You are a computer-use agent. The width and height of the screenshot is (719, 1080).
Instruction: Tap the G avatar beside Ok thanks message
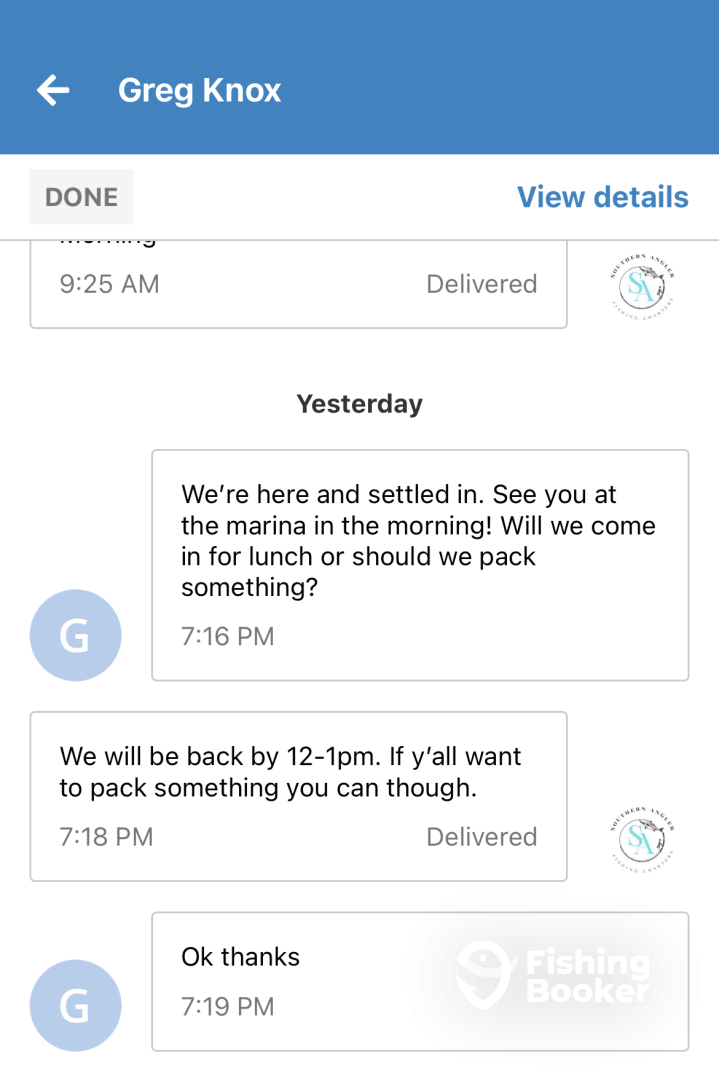(76, 1005)
